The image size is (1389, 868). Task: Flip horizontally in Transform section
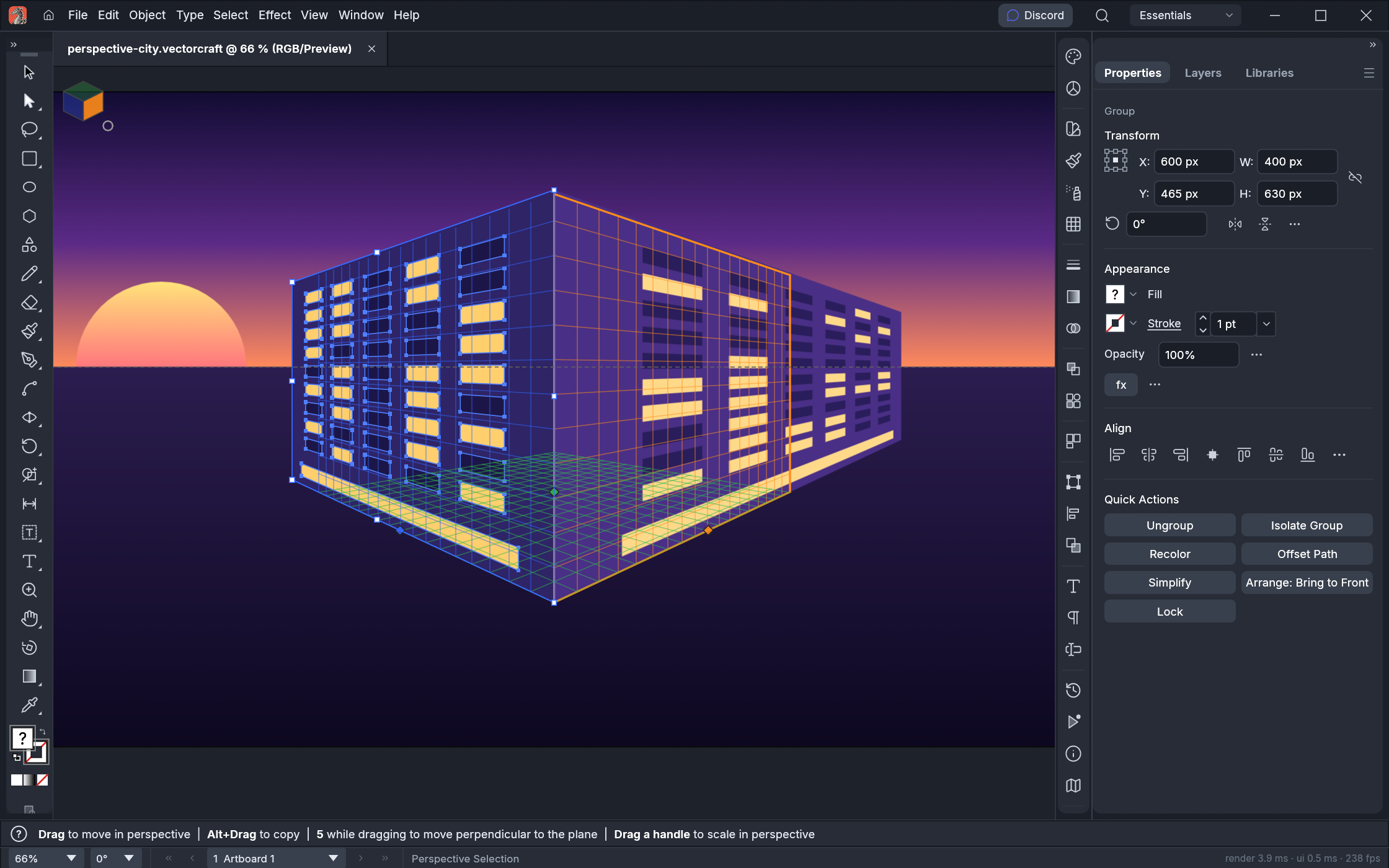click(x=1235, y=224)
